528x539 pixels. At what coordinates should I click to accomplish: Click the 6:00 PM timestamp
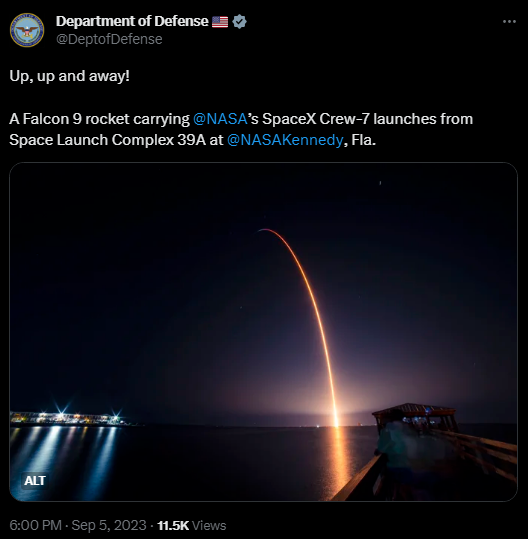coord(35,525)
